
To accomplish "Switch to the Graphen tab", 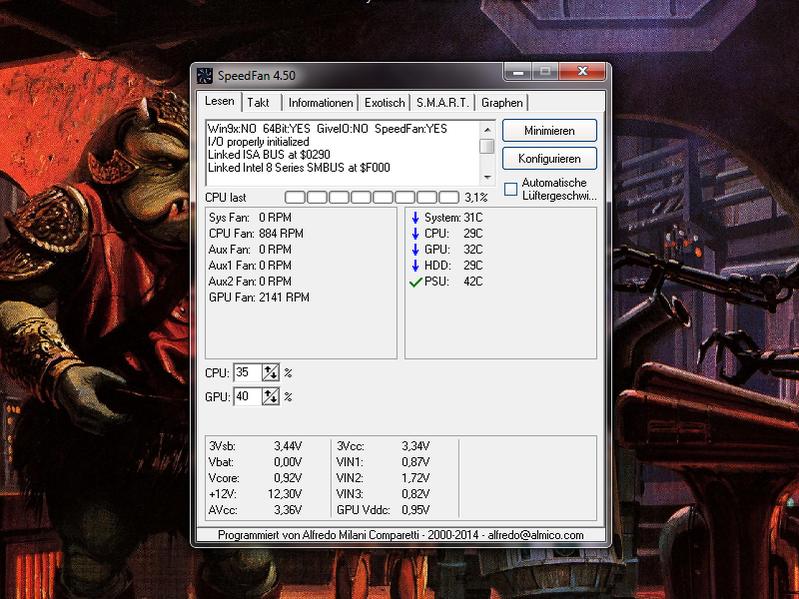I will 502,102.
